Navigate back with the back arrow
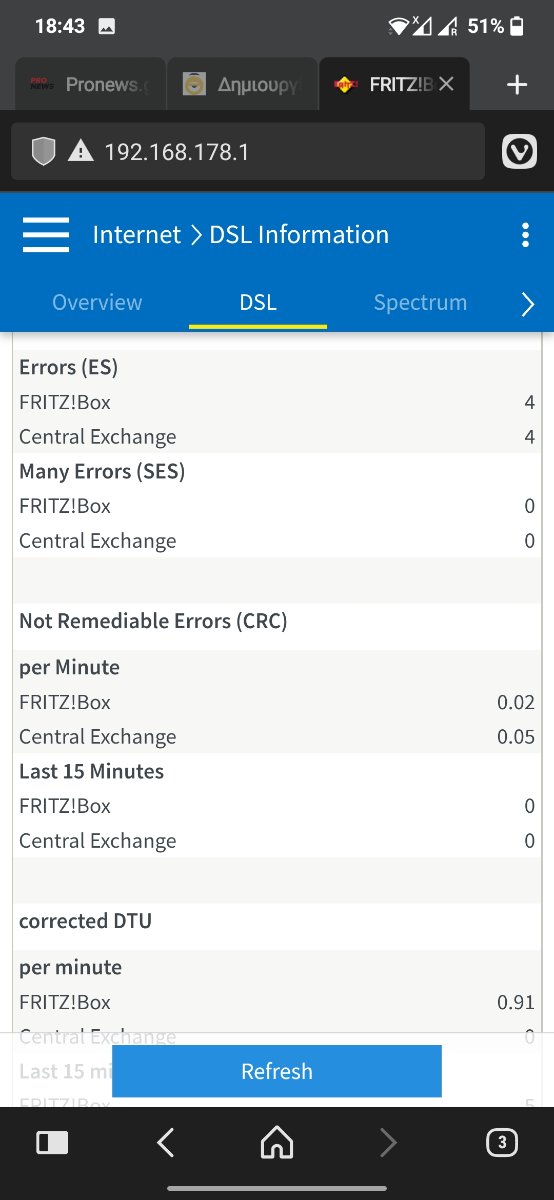The image size is (554, 1200). coord(166,1142)
